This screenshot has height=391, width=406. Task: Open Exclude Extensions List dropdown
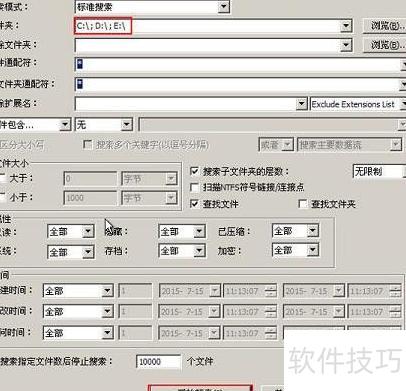coord(403,104)
